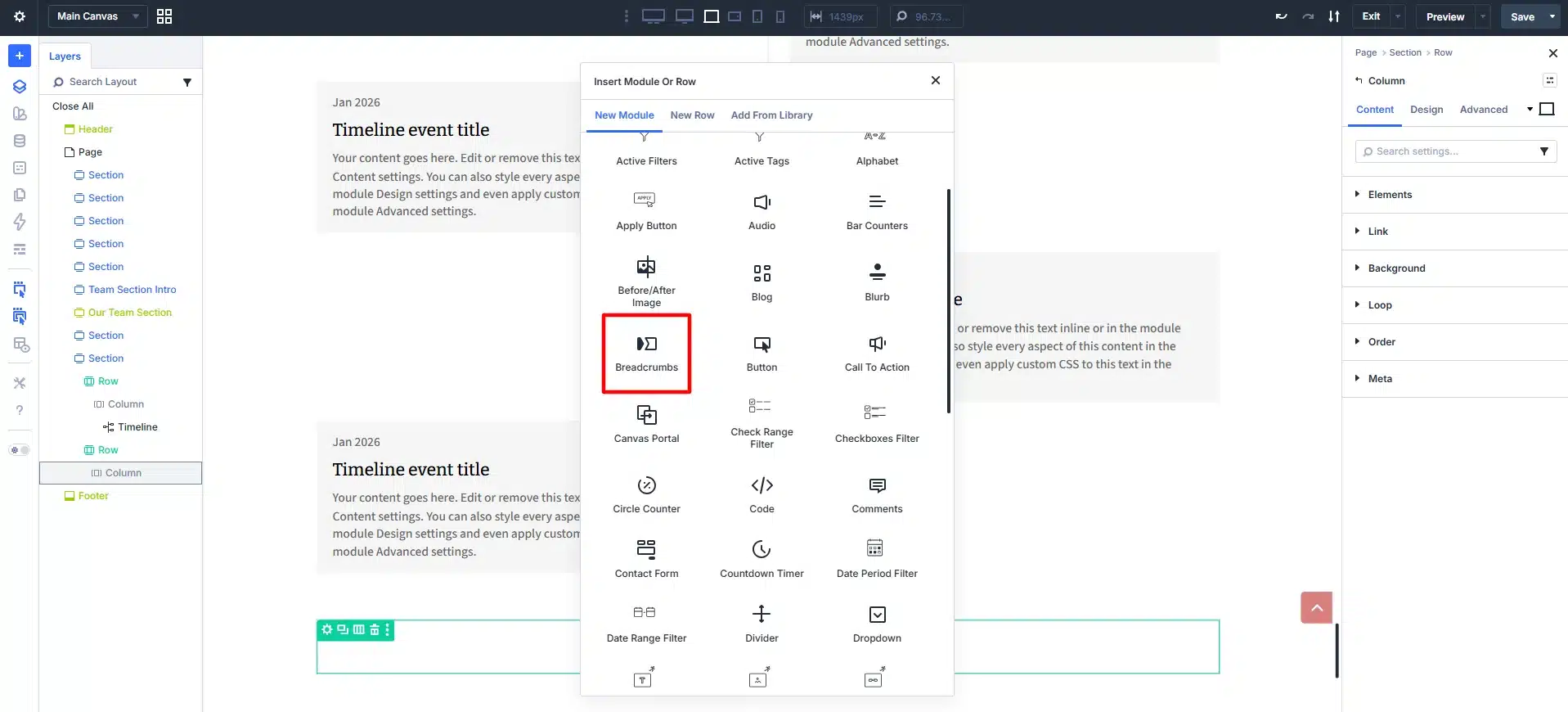Switch to the widest desktop view in the device switcher
This screenshot has height=712, width=1568.
point(653,16)
